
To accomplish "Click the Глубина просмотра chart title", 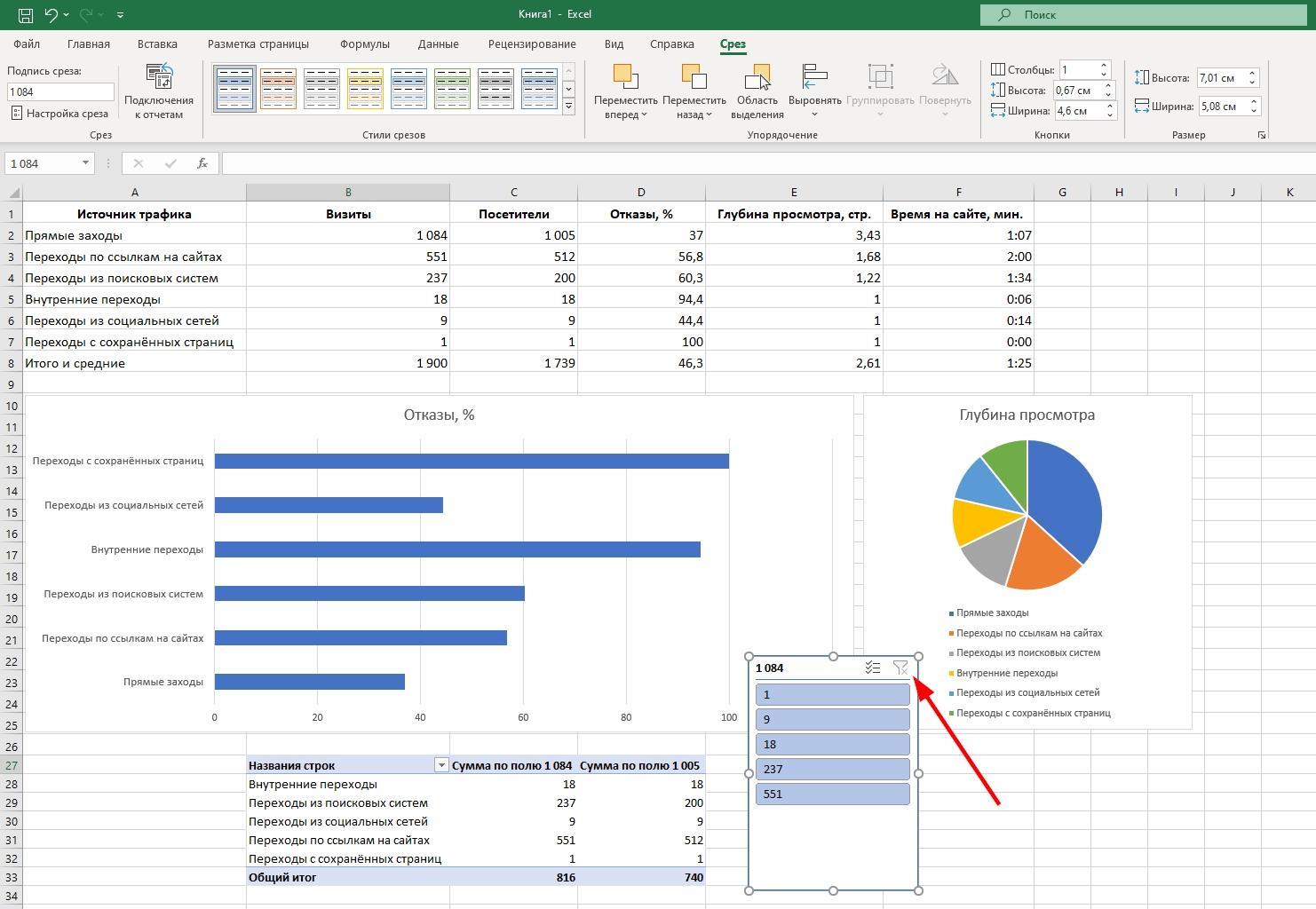I will click(1027, 415).
